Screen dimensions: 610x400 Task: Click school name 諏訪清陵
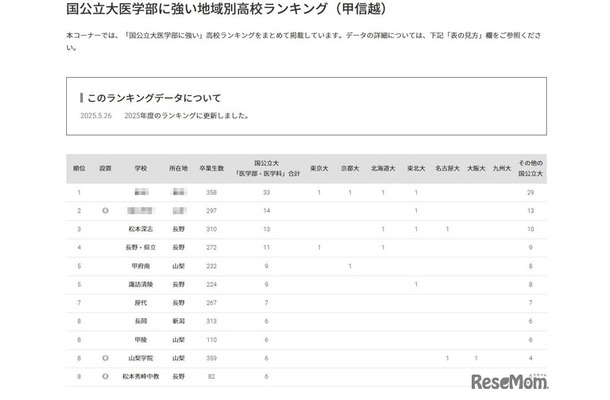[x=140, y=284]
